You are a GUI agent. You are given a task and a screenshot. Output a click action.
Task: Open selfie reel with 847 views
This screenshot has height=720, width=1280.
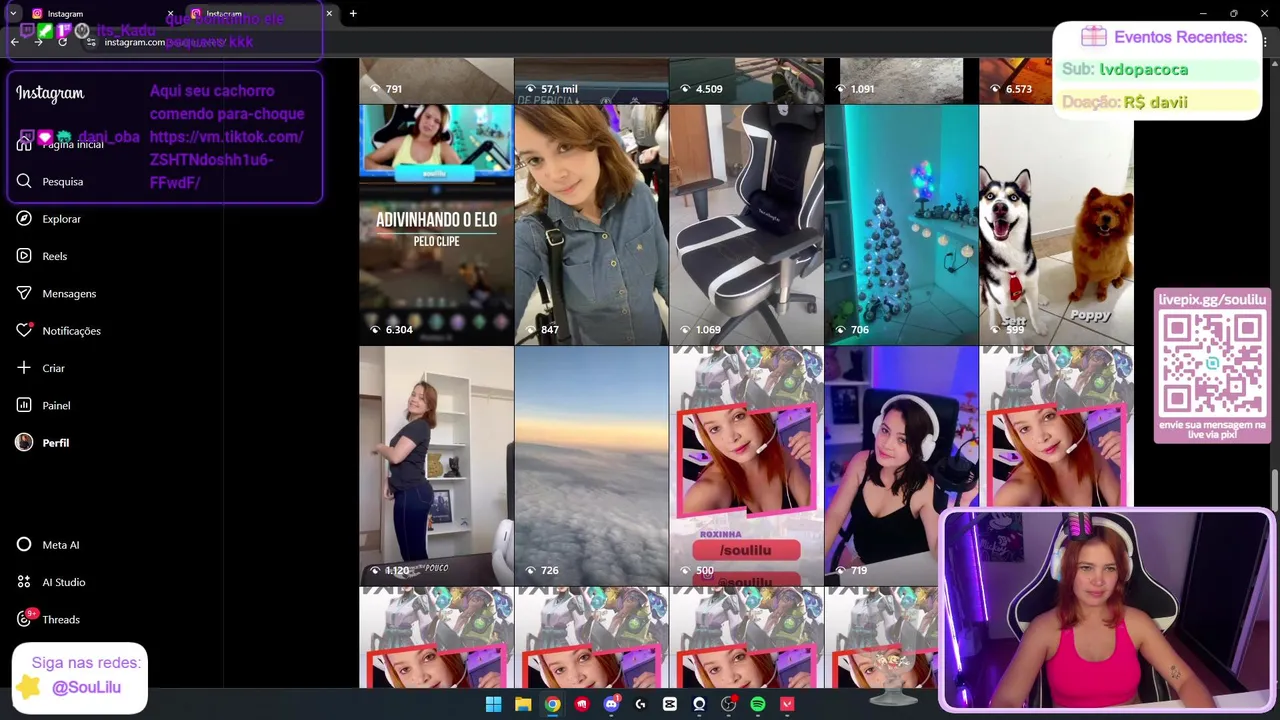click(591, 225)
